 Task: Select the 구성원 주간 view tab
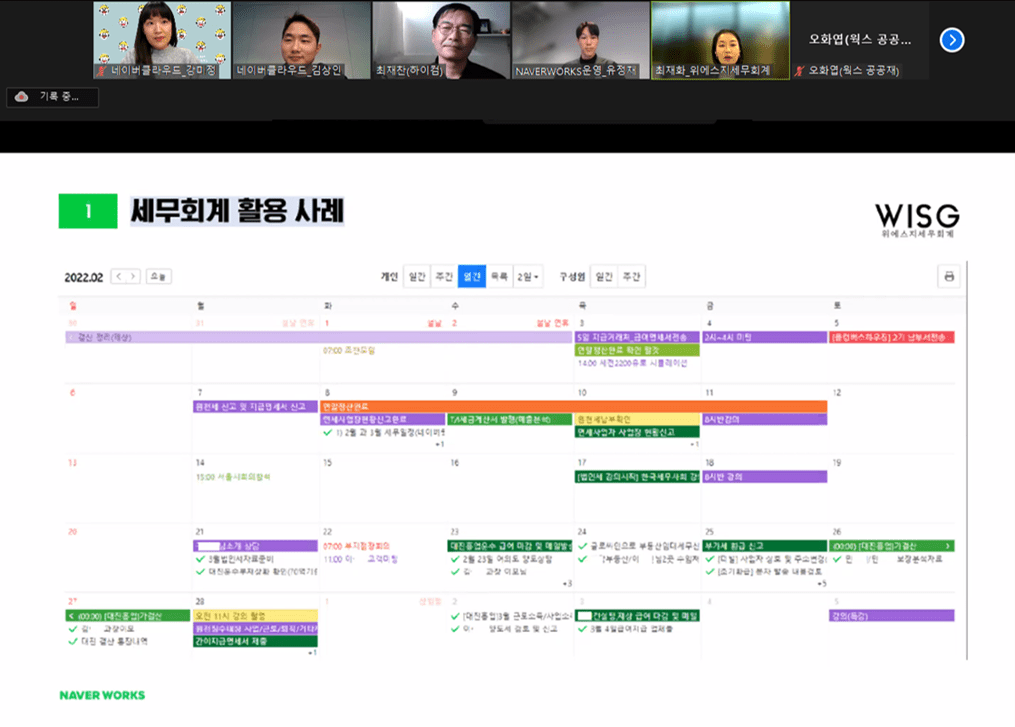(x=631, y=276)
